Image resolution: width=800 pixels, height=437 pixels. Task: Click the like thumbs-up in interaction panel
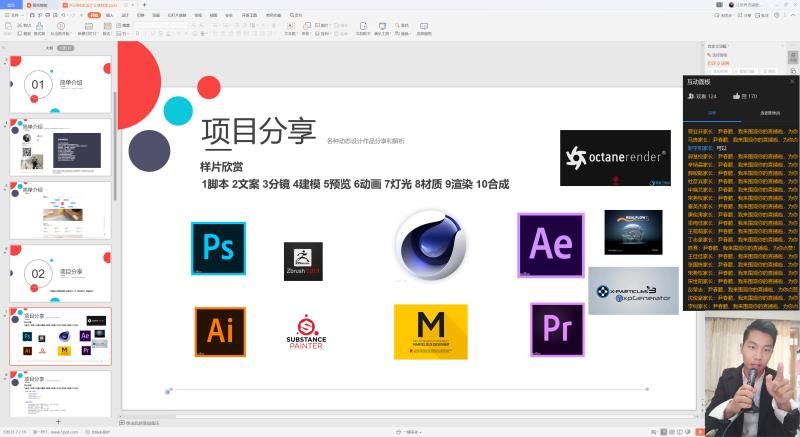click(737, 96)
